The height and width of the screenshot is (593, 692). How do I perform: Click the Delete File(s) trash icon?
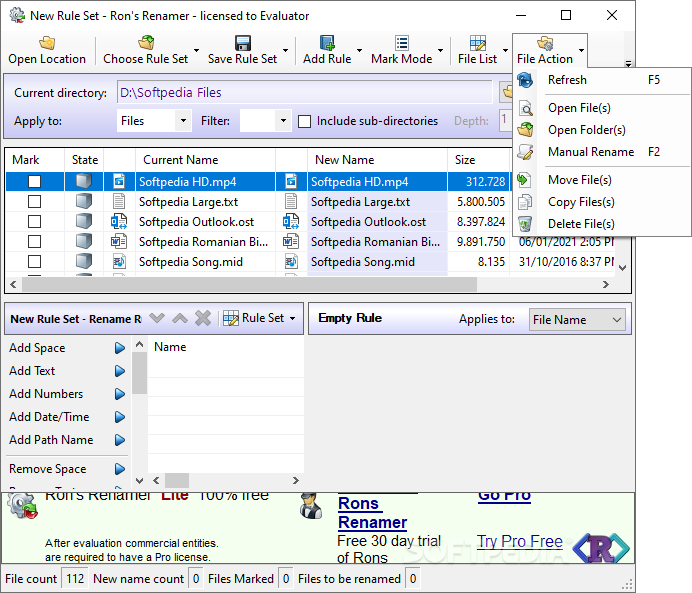(525, 224)
